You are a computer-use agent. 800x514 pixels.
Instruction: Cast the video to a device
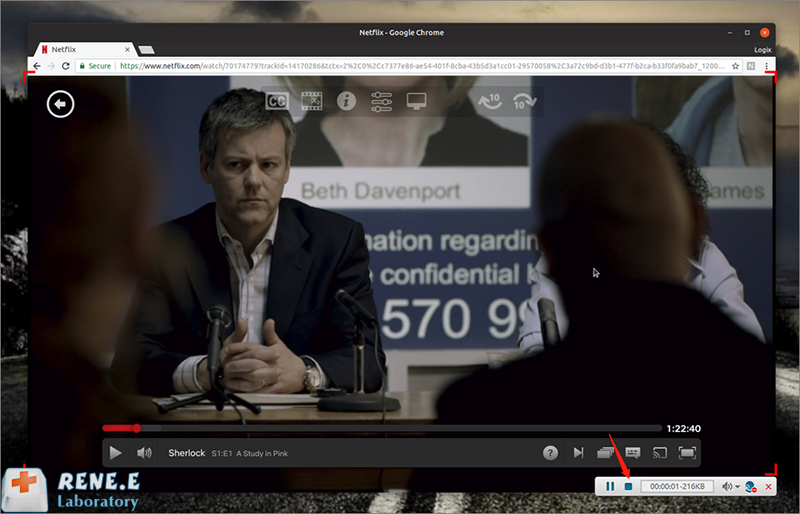coord(660,453)
